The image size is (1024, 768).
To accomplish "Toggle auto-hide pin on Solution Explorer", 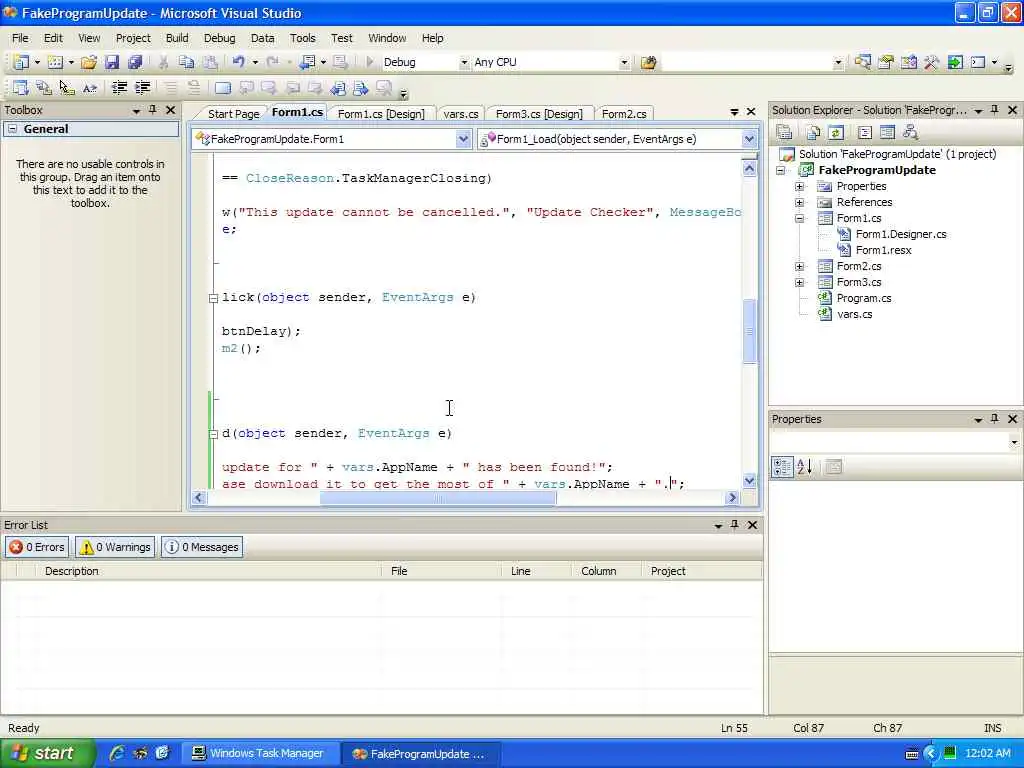I will coord(995,110).
